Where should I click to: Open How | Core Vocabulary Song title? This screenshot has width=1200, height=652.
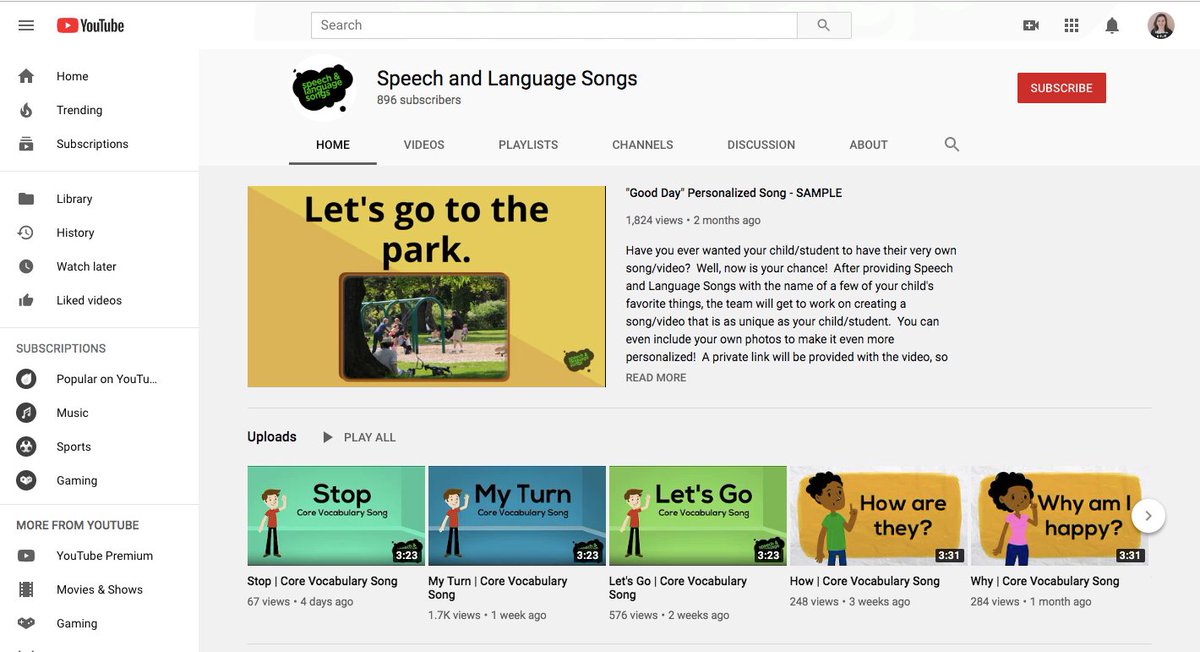point(865,581)
